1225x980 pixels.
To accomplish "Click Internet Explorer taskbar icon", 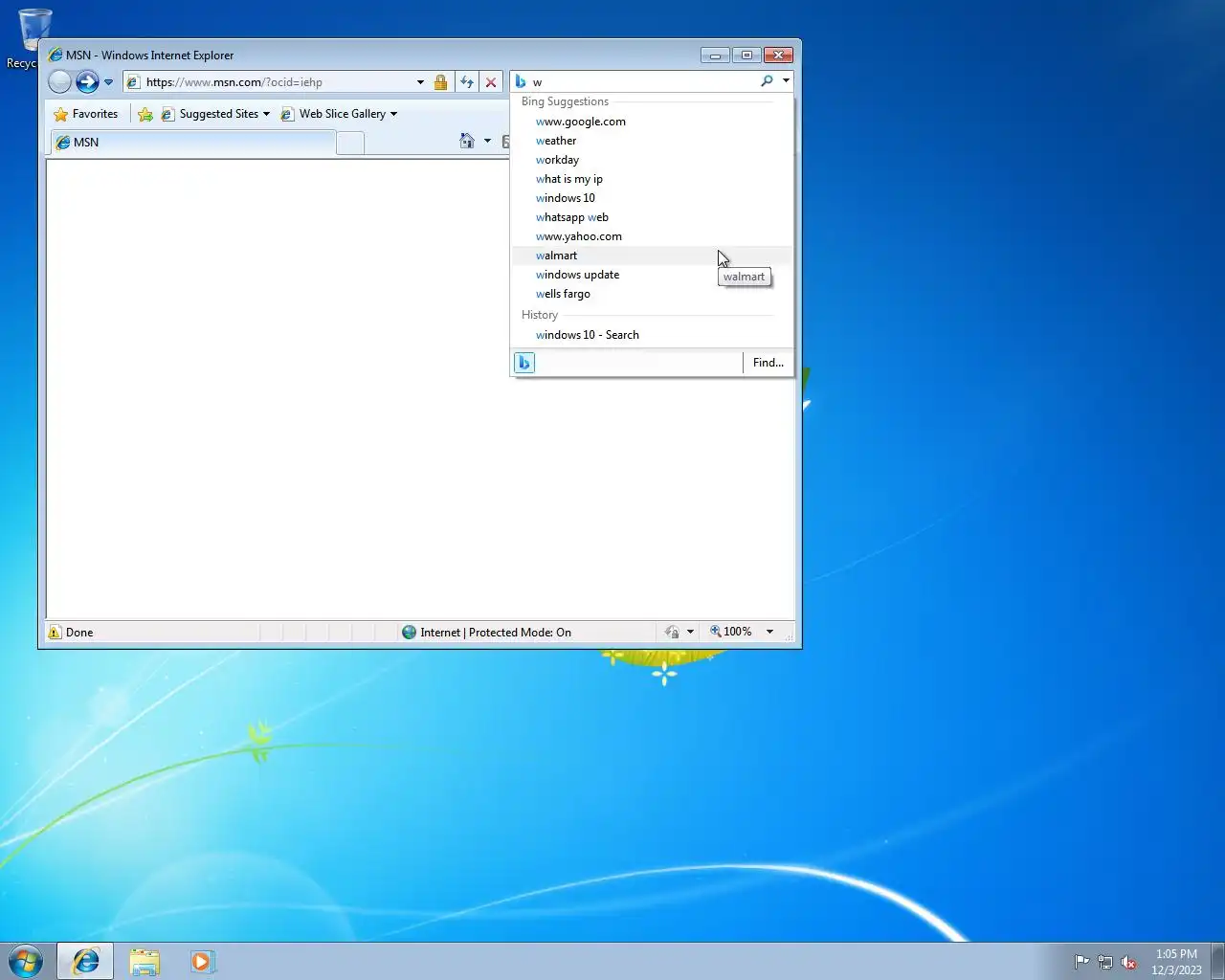I will click(85, 961).
